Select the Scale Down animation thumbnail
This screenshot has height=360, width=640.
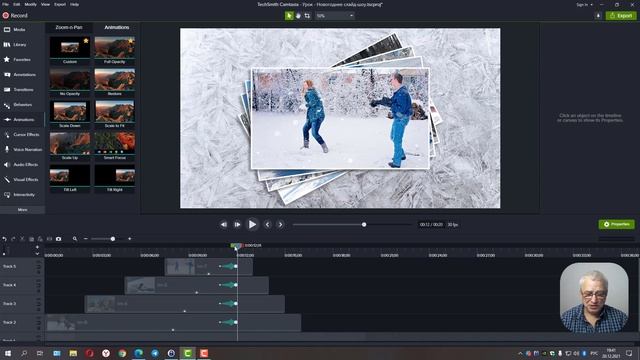[x=70, y=114]
